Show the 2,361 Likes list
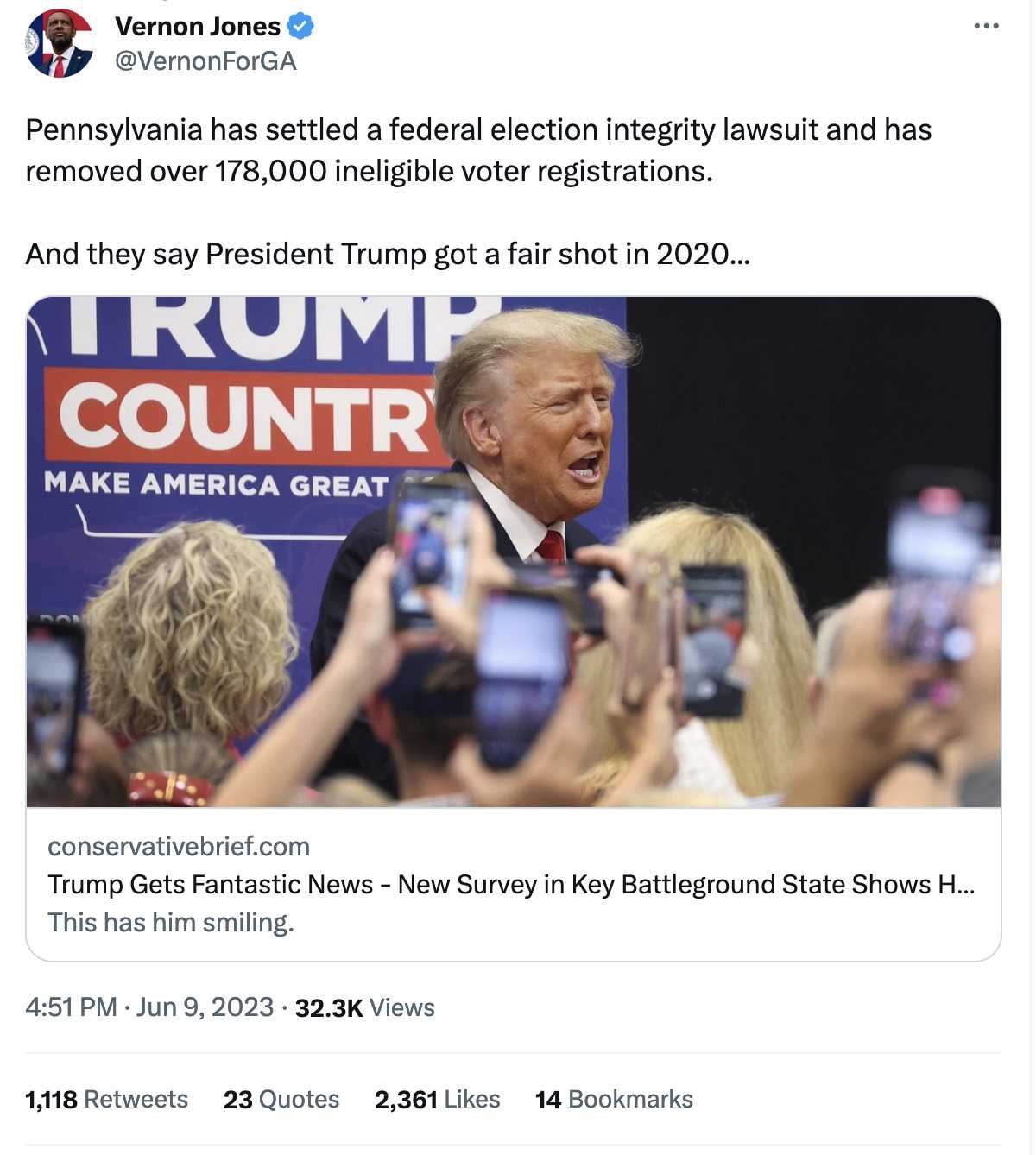Screen dimensions: 1036x1155 pyautogui.click(x=437, y=1099)
